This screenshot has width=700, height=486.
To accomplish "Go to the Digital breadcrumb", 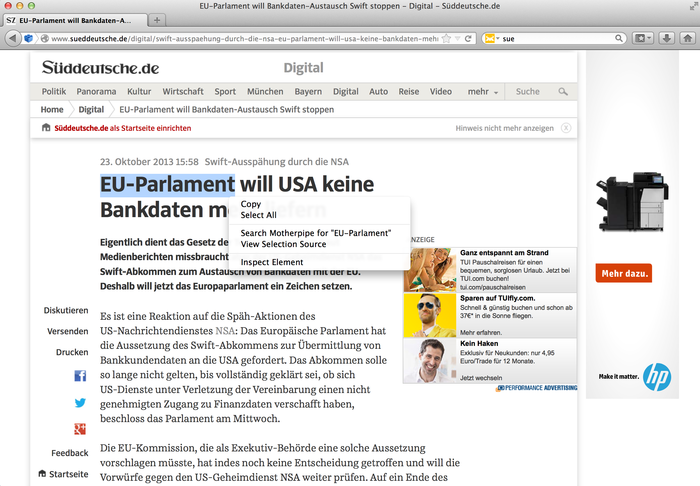I will click(91, 109).
